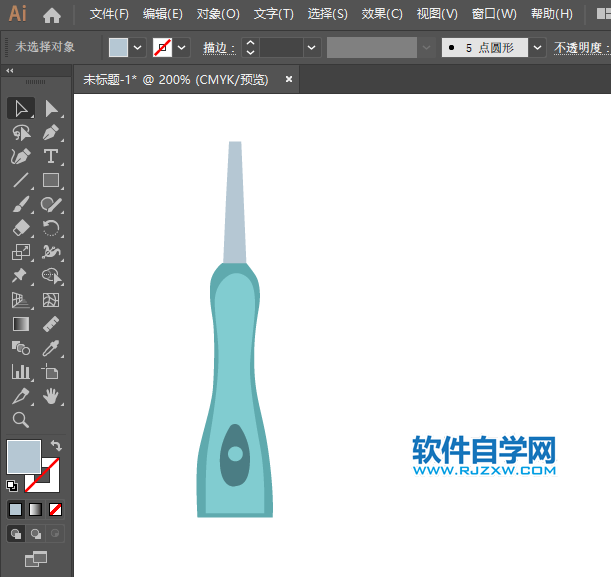
Task: Select the Perspective Grid tool
Action: [21, 300]
